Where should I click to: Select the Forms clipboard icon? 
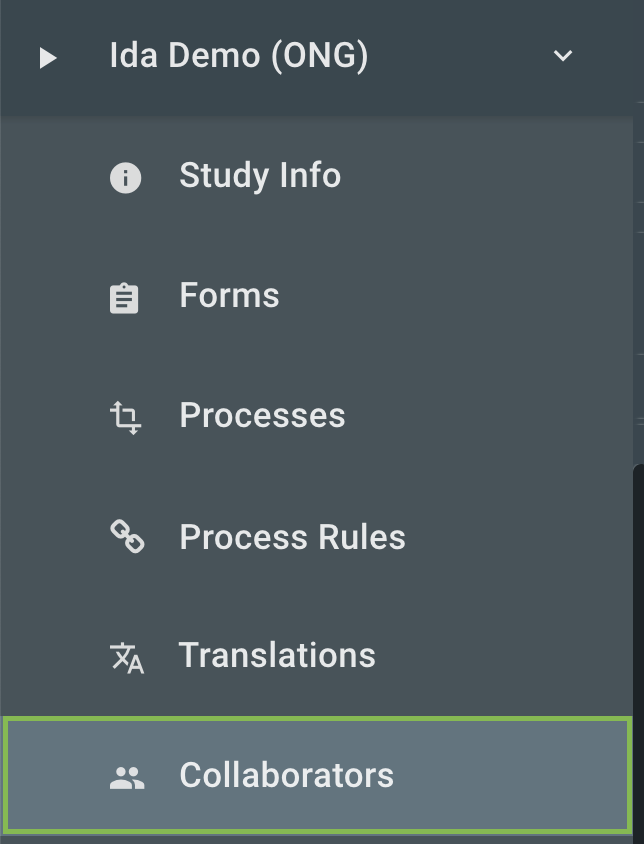pos(124,296)
